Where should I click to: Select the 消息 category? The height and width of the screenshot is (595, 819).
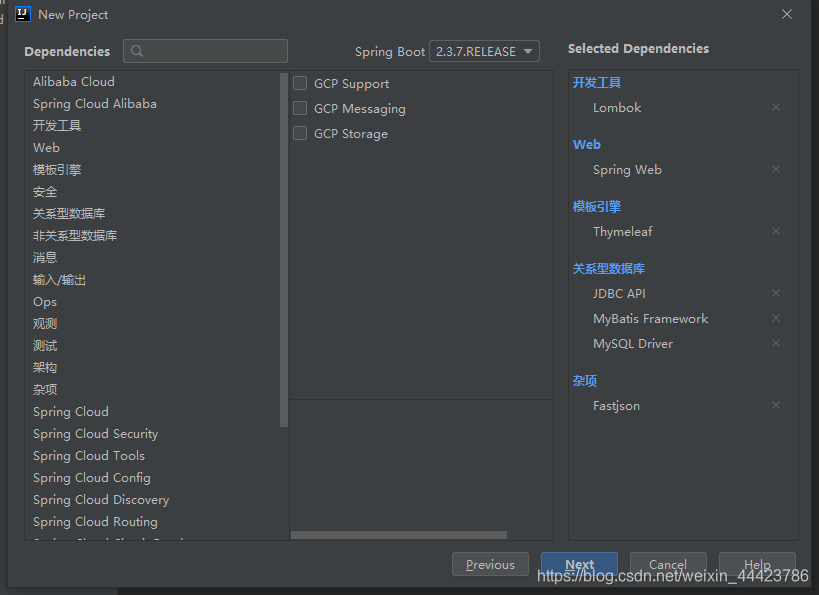click(45, 258)
